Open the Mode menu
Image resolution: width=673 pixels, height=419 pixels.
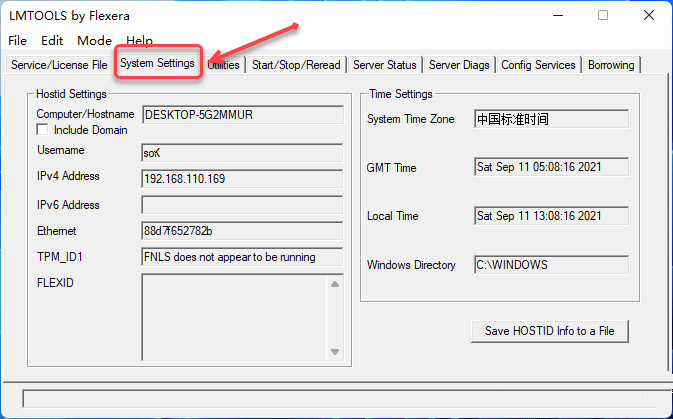(94, 40)
